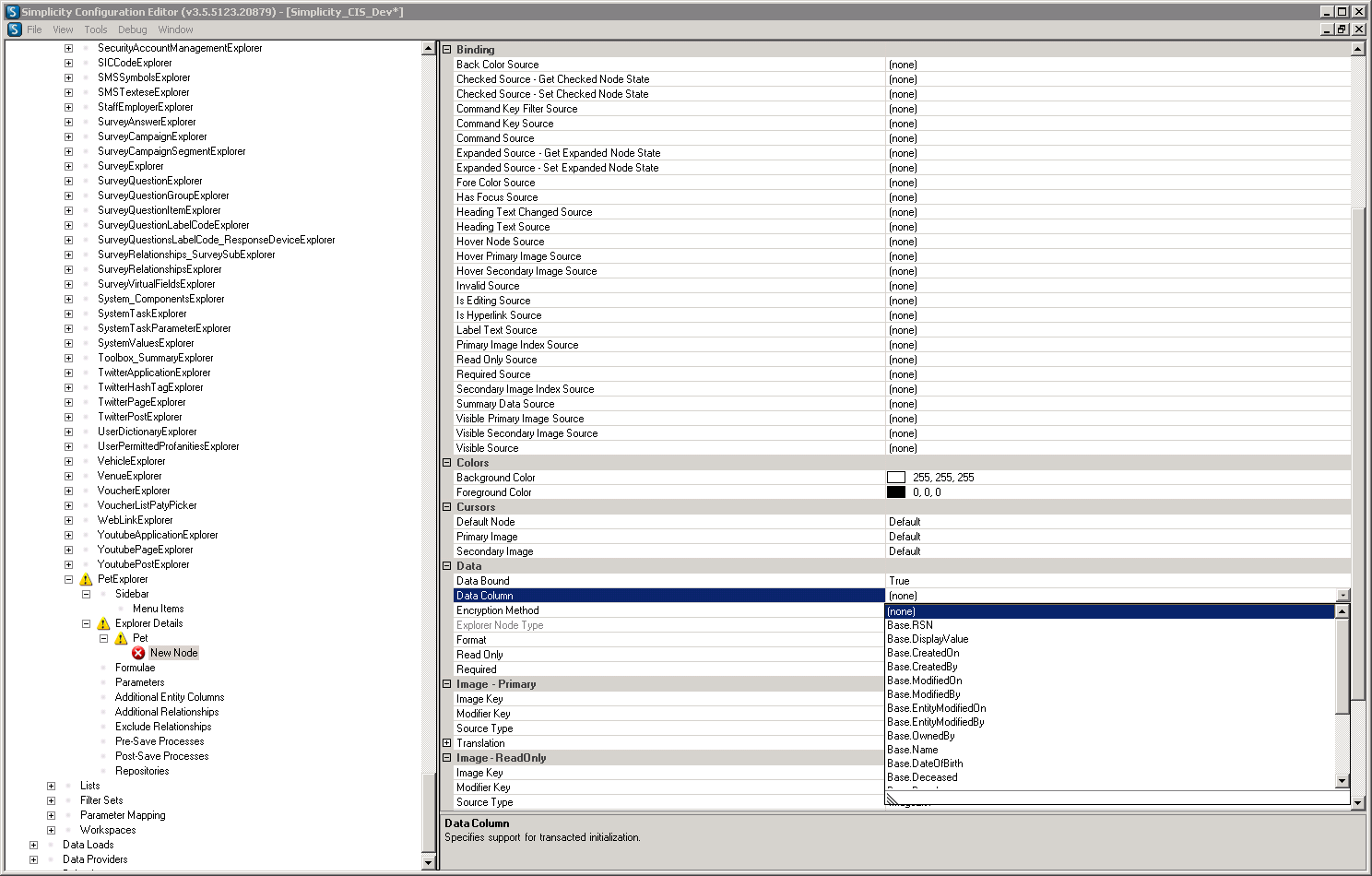Collapse the Binding property category

click(x=447, y=50)
